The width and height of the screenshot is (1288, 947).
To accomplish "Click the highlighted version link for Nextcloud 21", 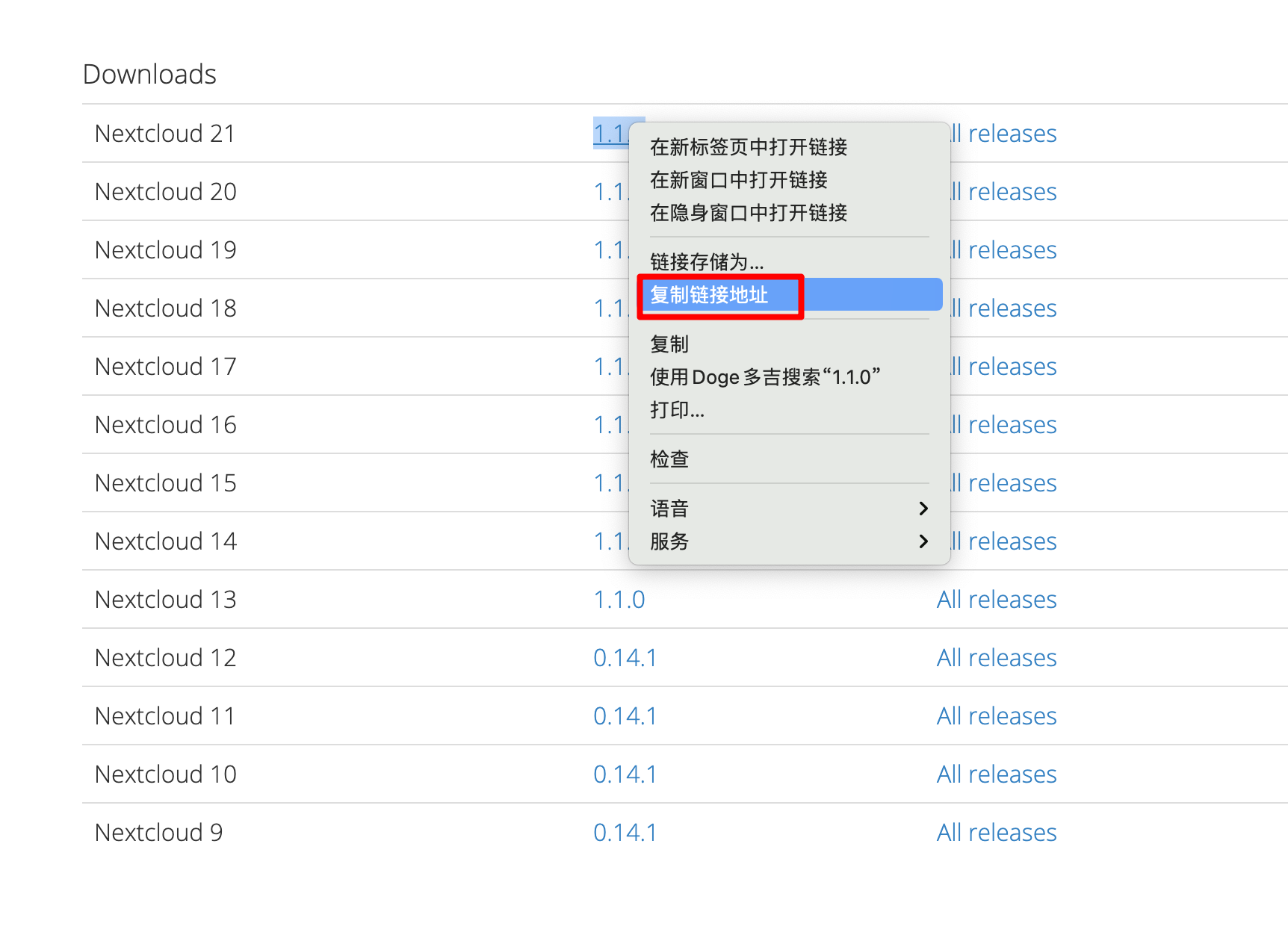I will pyautogui.click(x=610, y=134).
